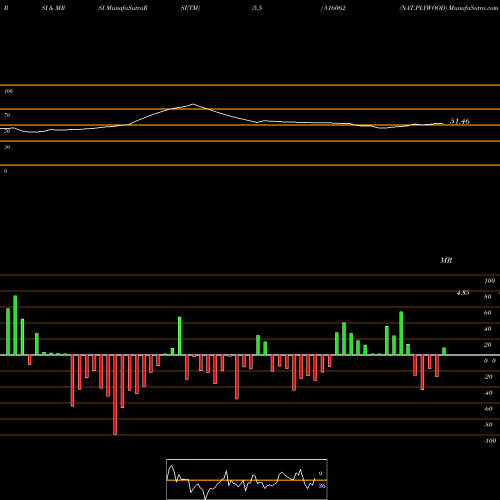Click the 4.85 MR value label
The image size is (500, 500).
(x=463, y=293)
